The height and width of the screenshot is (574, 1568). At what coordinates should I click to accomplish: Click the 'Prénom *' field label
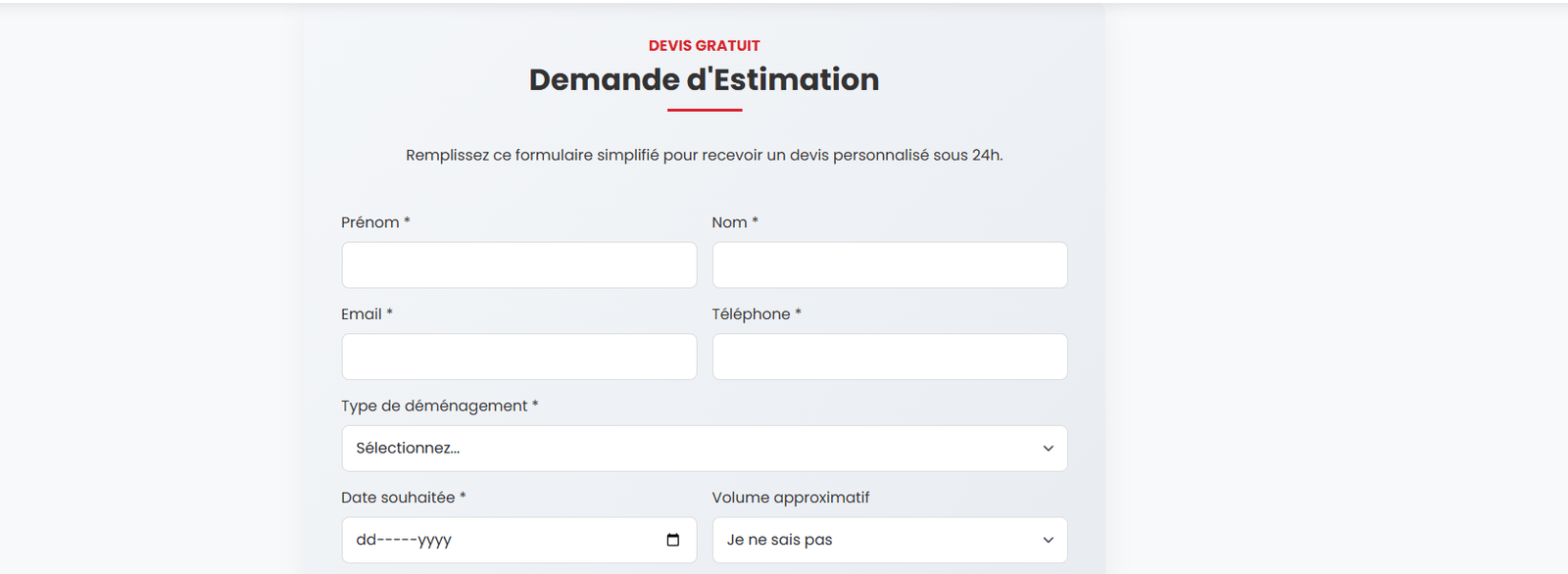coord(375,222)
